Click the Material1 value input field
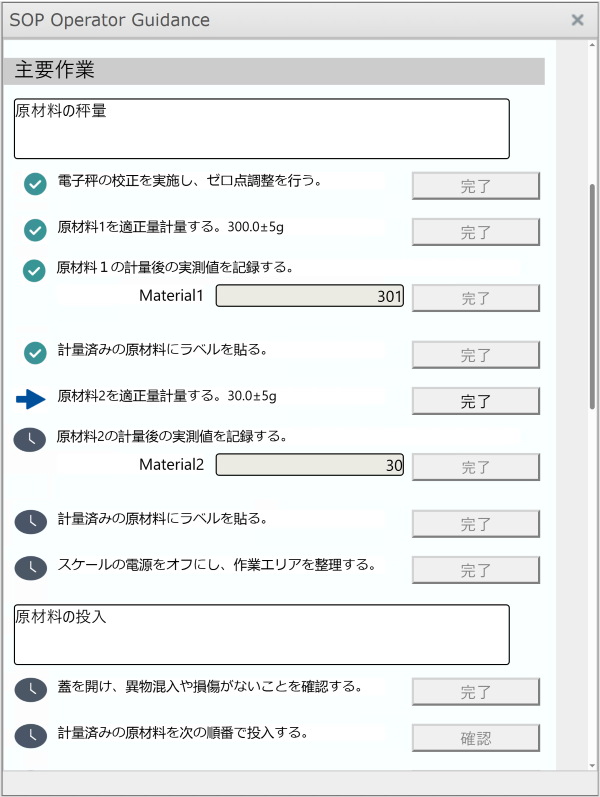The image size is (600, 797). click(x=310, y=296)
